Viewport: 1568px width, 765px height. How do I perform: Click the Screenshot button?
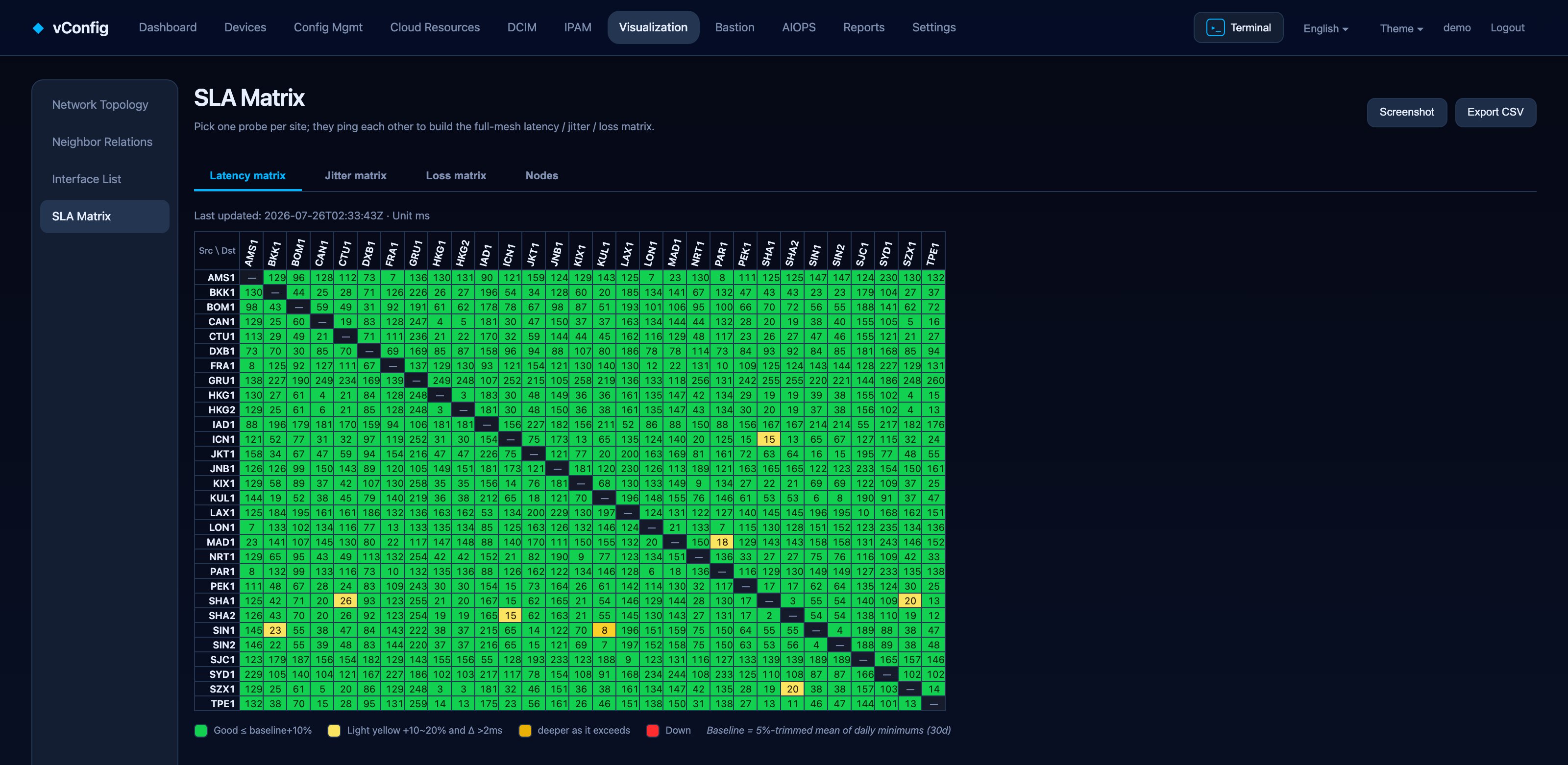coord(1407,112)
